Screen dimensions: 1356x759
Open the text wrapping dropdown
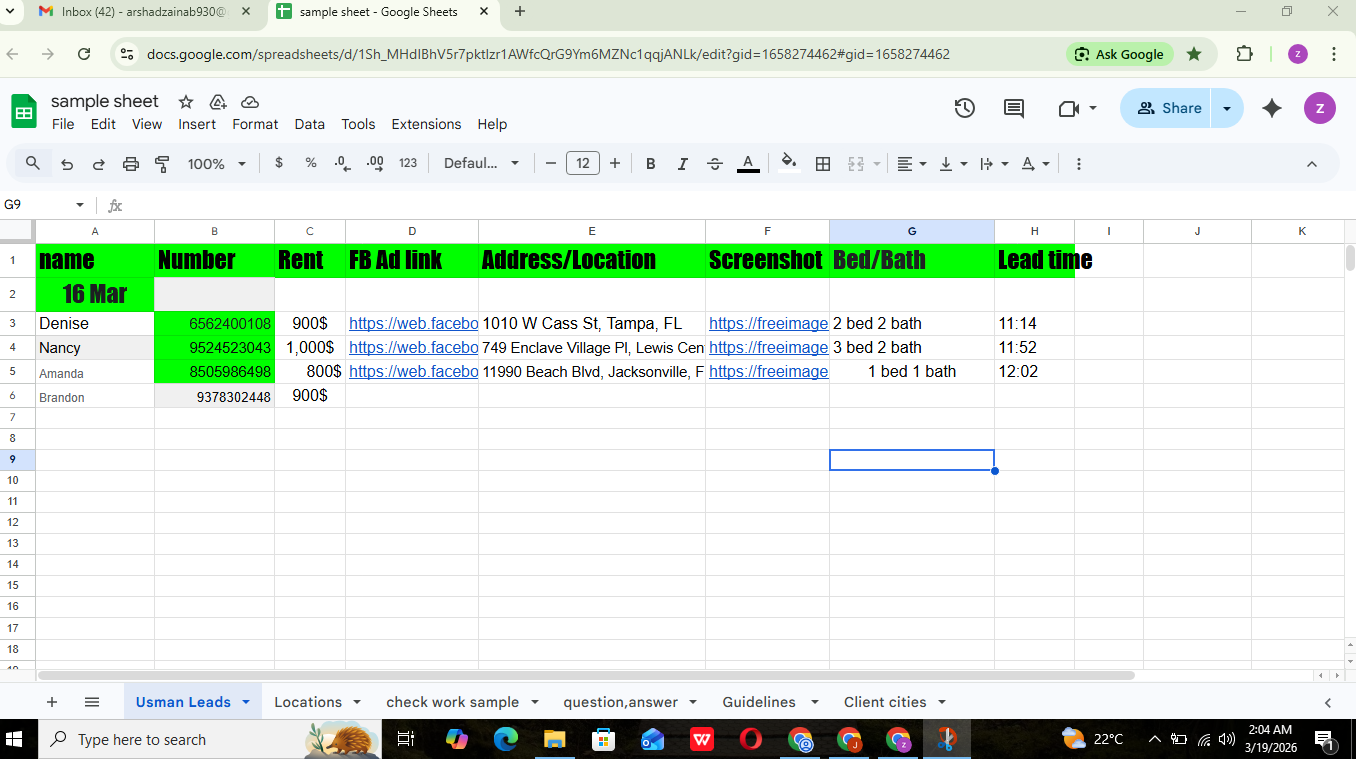click(x=994, y=164)
